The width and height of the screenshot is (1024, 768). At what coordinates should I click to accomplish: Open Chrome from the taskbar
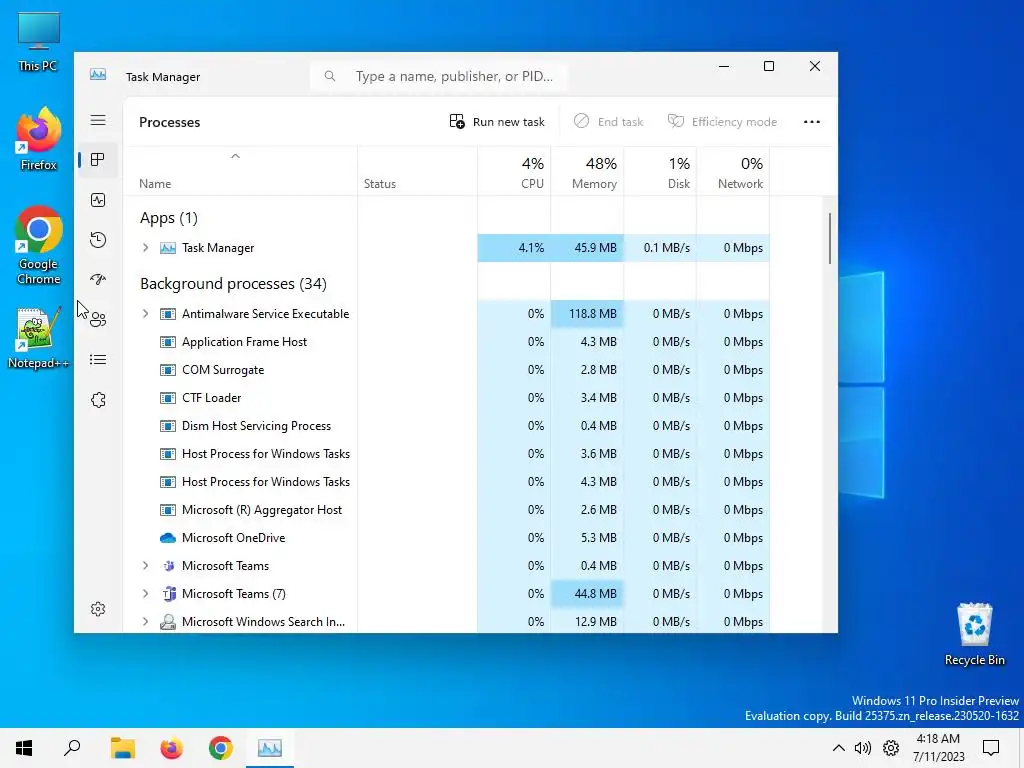click(x=221, y=748)
